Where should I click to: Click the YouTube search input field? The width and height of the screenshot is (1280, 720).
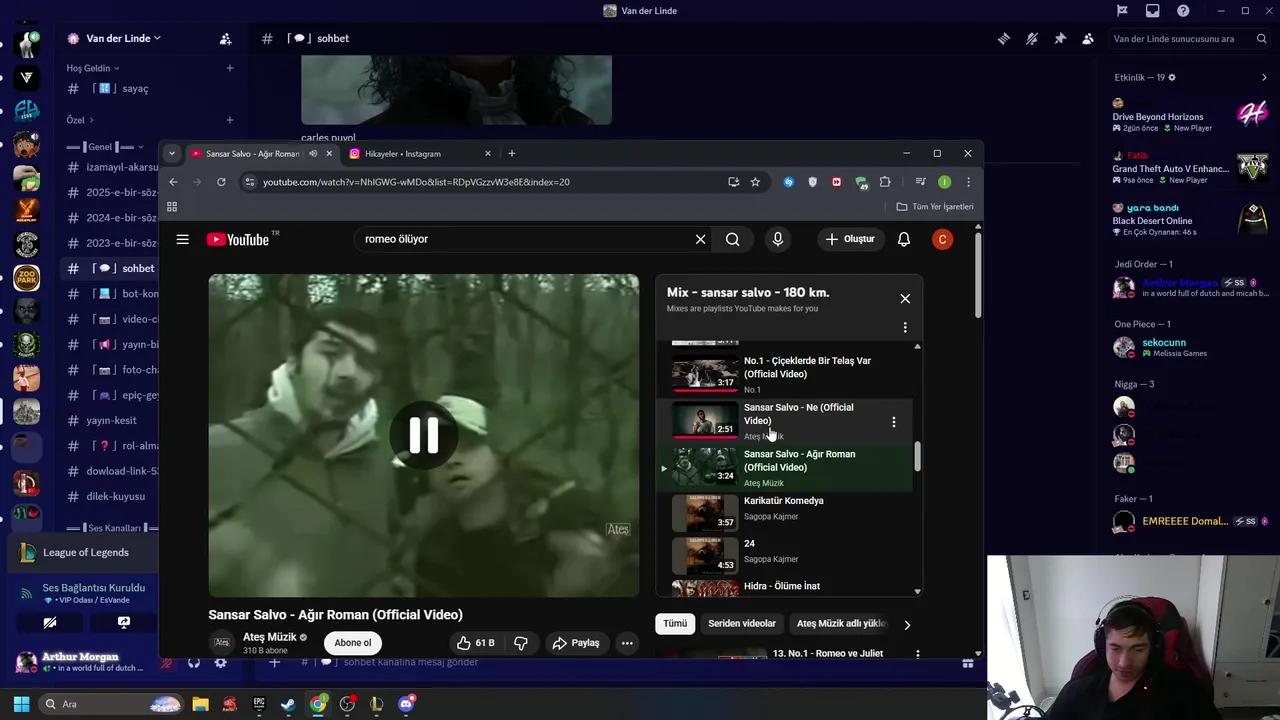tap(525, 239)
